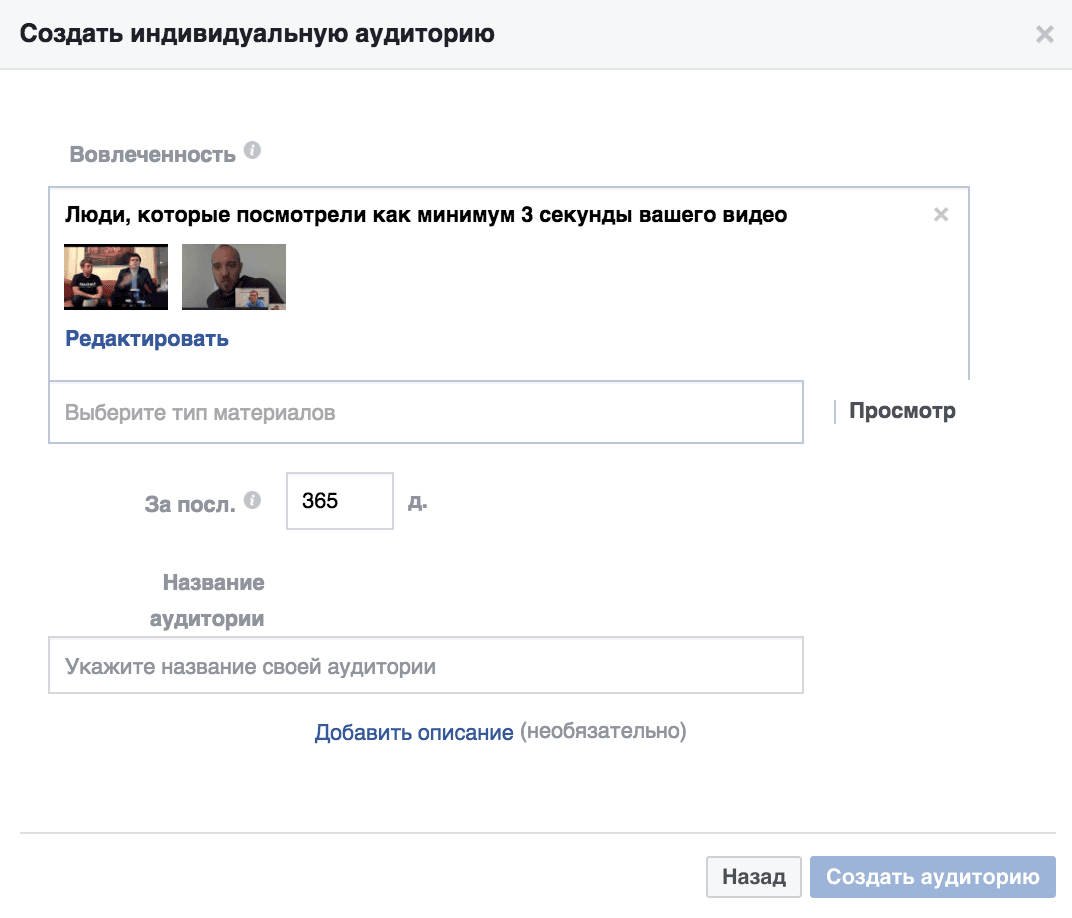Click the Просмотр button
This screenshot has width=1072, height=918.
pyautogui.click(x=902, y=411)
